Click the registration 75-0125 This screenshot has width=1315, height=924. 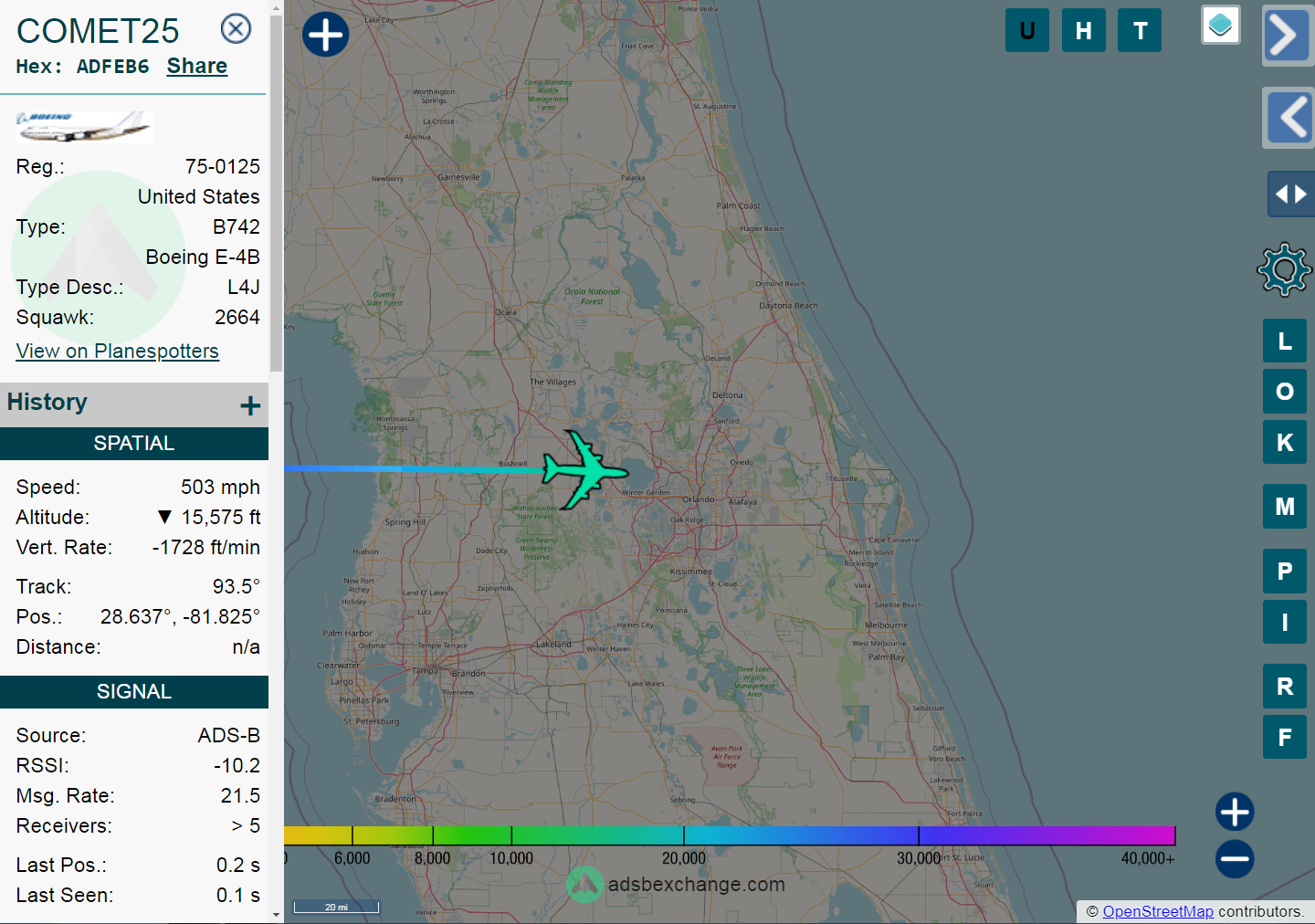pos(223,166)
